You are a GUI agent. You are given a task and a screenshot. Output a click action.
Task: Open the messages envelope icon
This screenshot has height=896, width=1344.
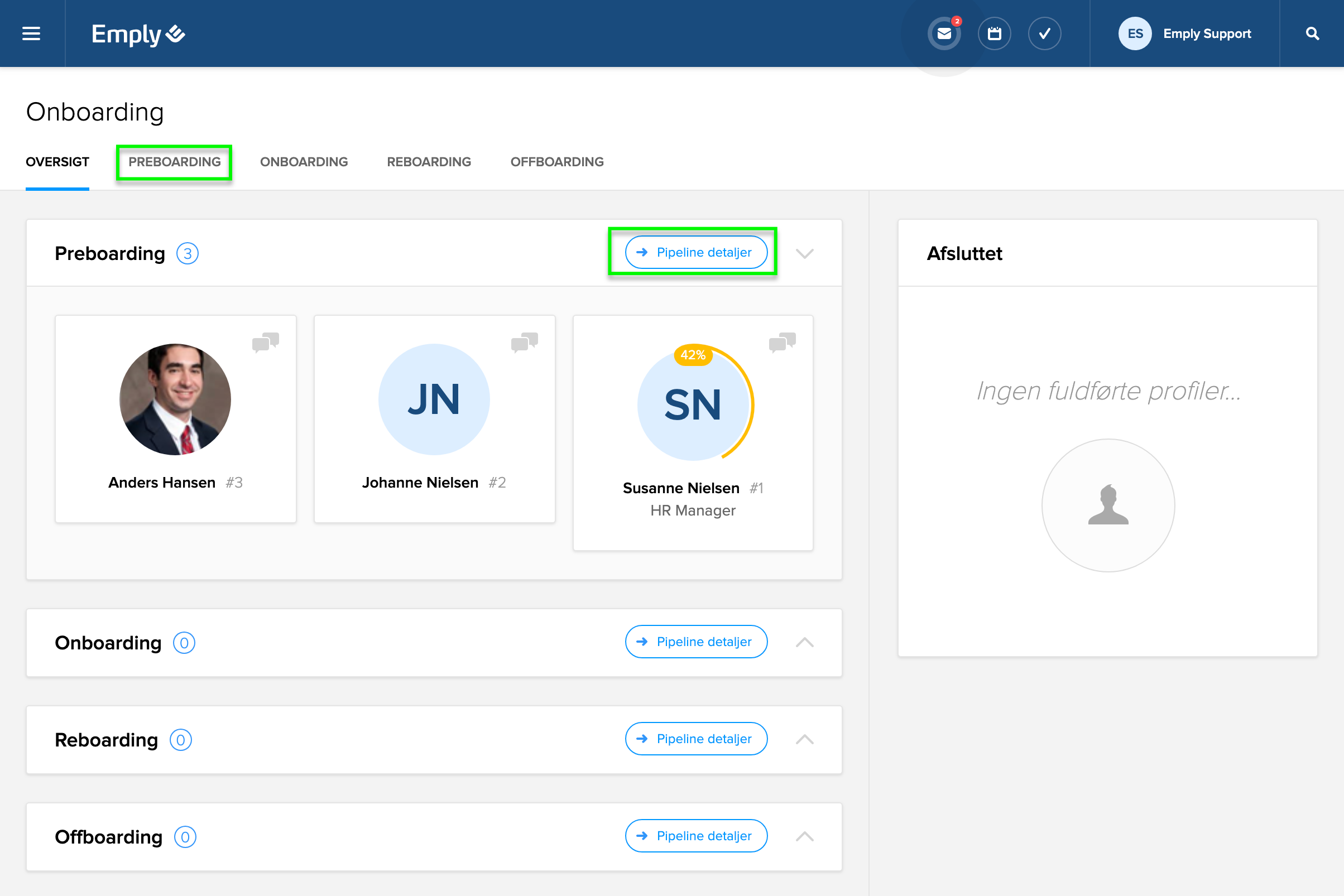click(944, 33)
